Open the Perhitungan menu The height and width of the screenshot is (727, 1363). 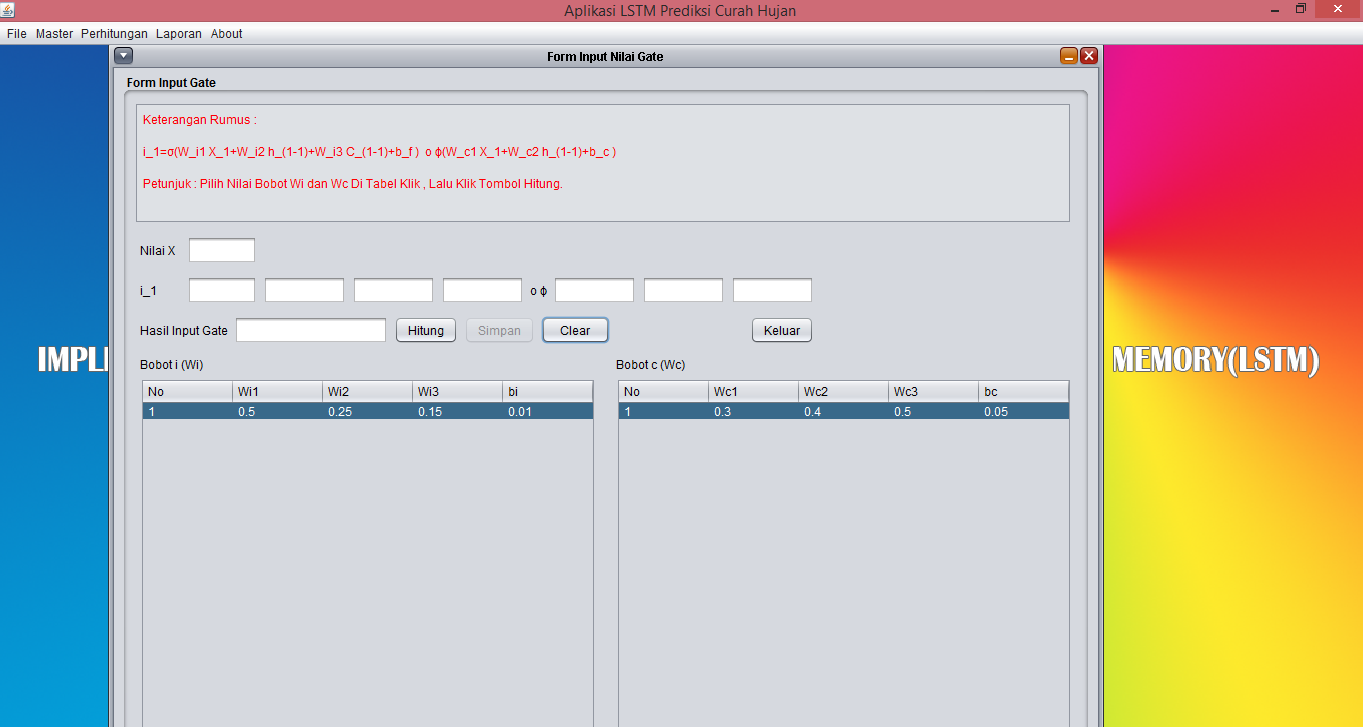pyautogui.click(x=114, y=33)
